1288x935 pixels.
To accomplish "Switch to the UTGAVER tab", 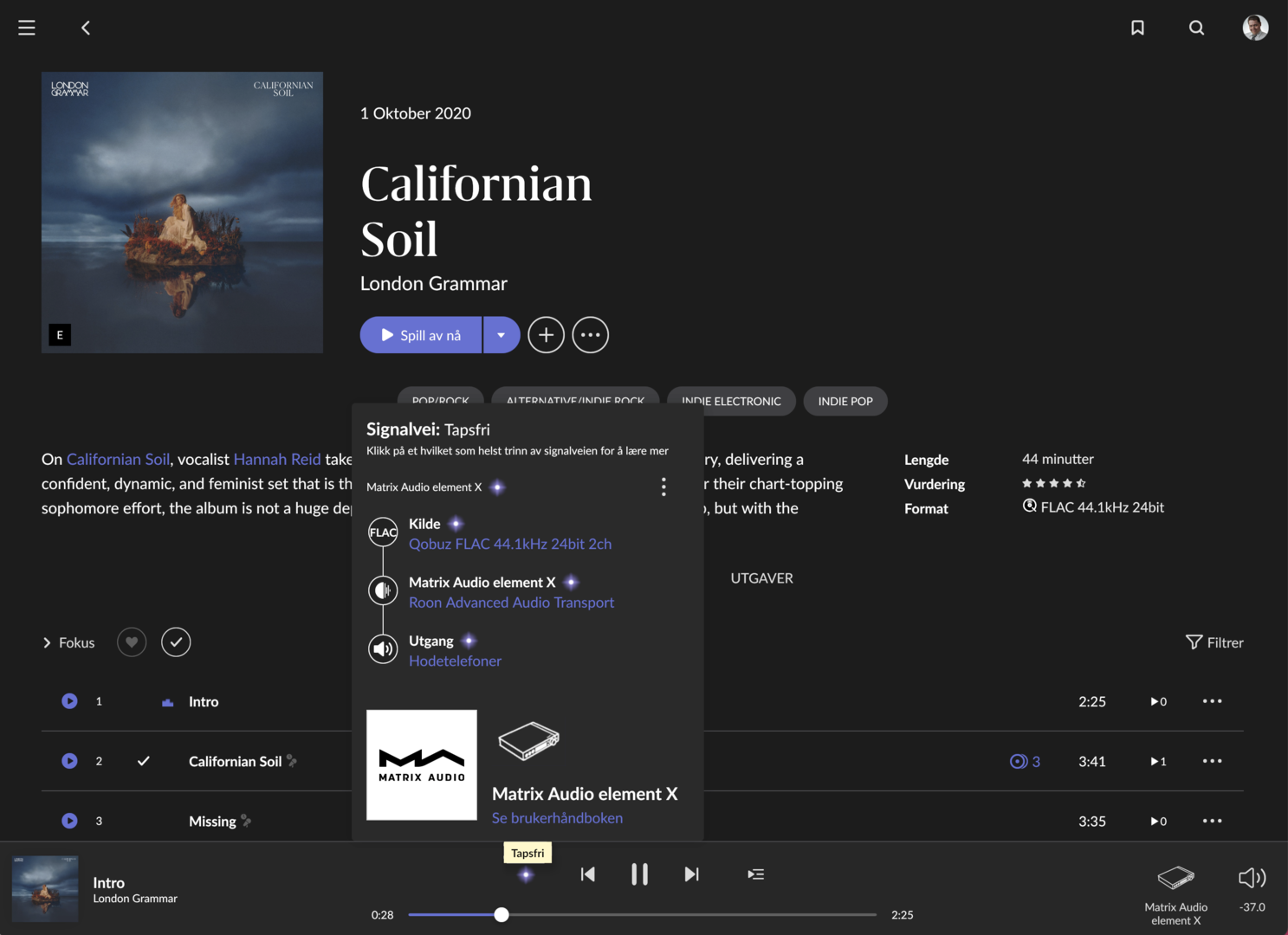I will click(761, 578).
